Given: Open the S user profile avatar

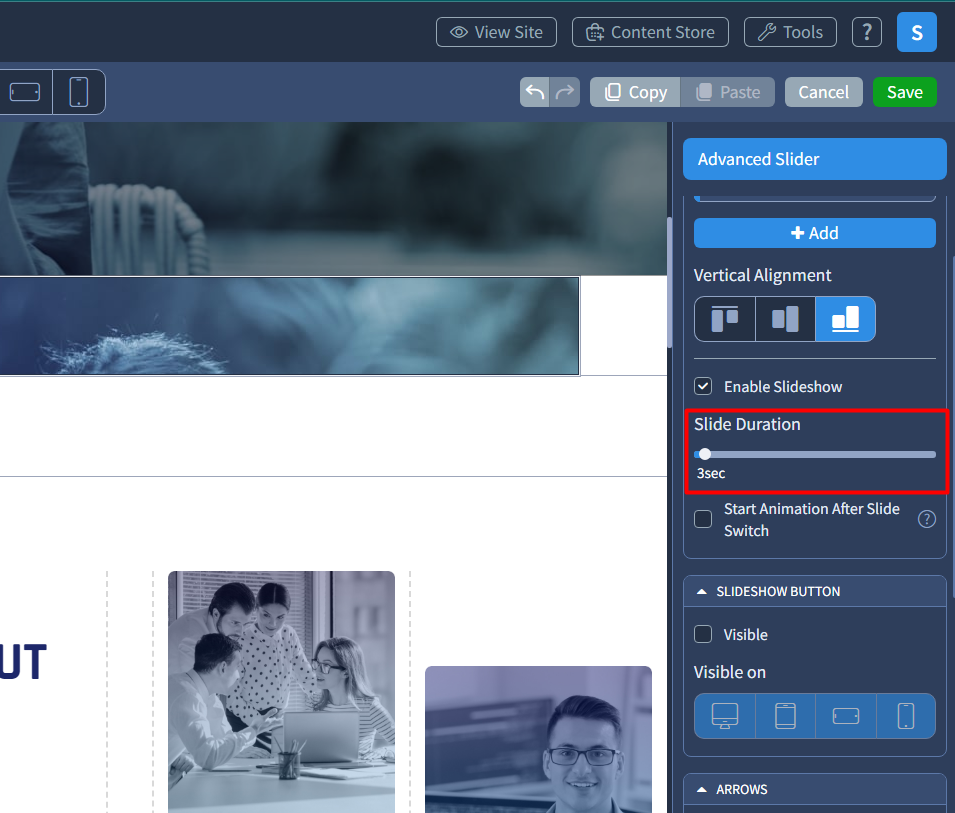Looking at the screenshot, I should [917, 32].
